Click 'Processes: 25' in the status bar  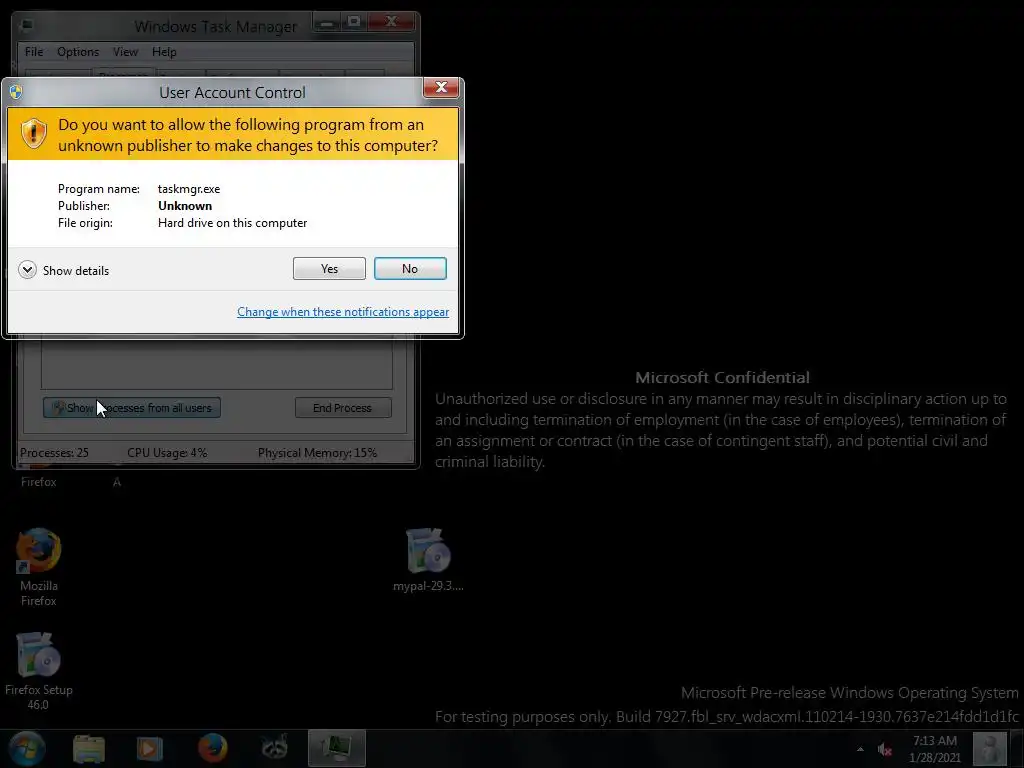pos(54,453)
